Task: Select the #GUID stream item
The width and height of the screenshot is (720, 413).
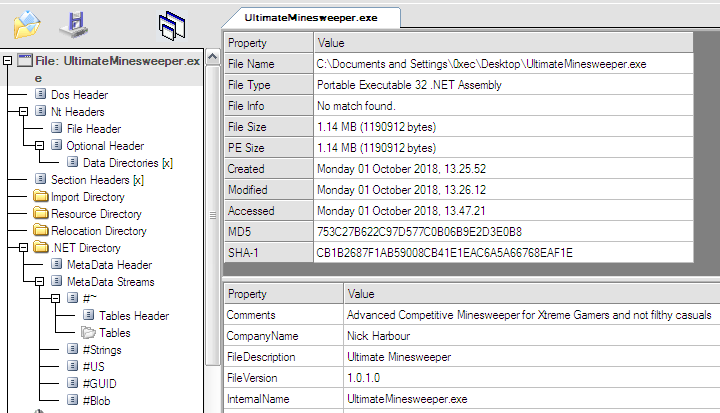Action: pos(100,384)
